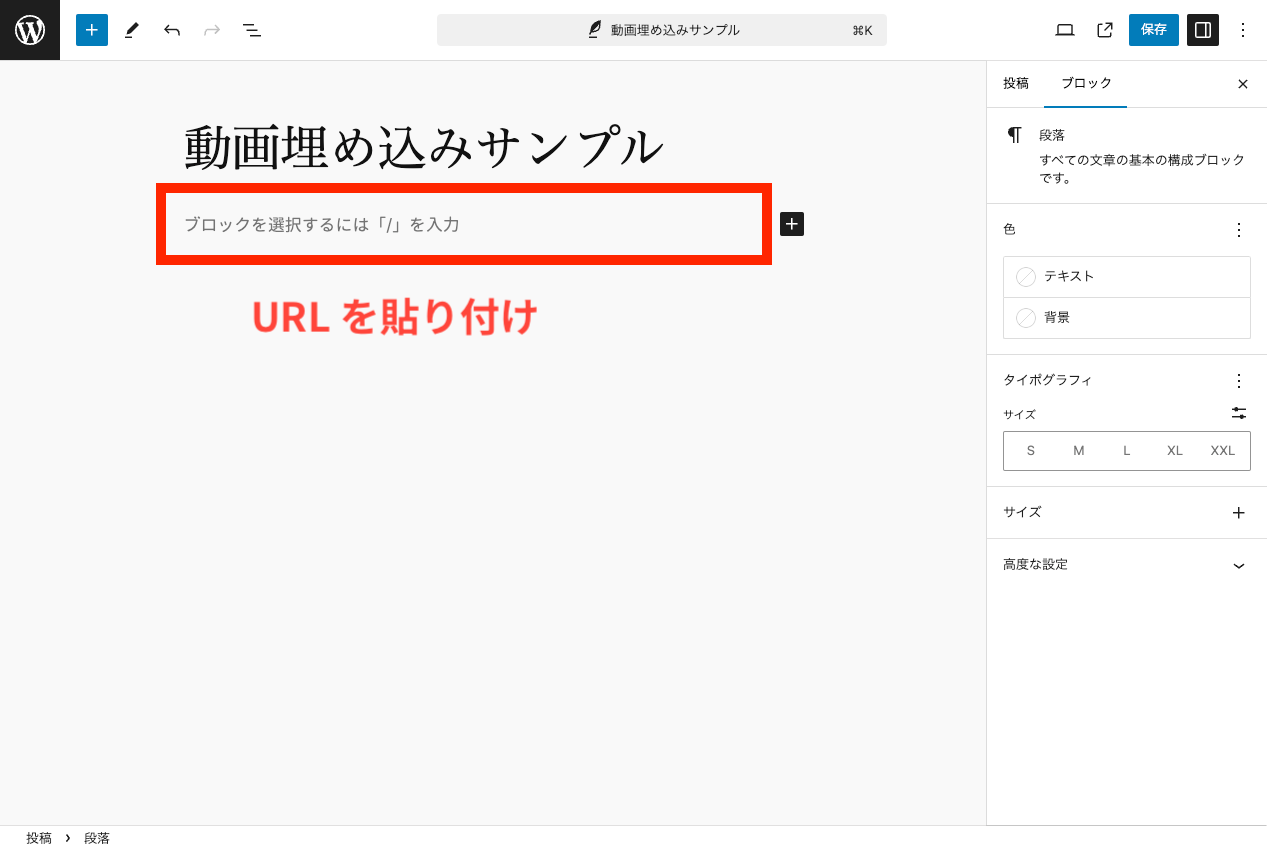Image resolution: width=1267 pixels, height=849 pixels.
Task: Select font size S
Action: [1031, 451]
